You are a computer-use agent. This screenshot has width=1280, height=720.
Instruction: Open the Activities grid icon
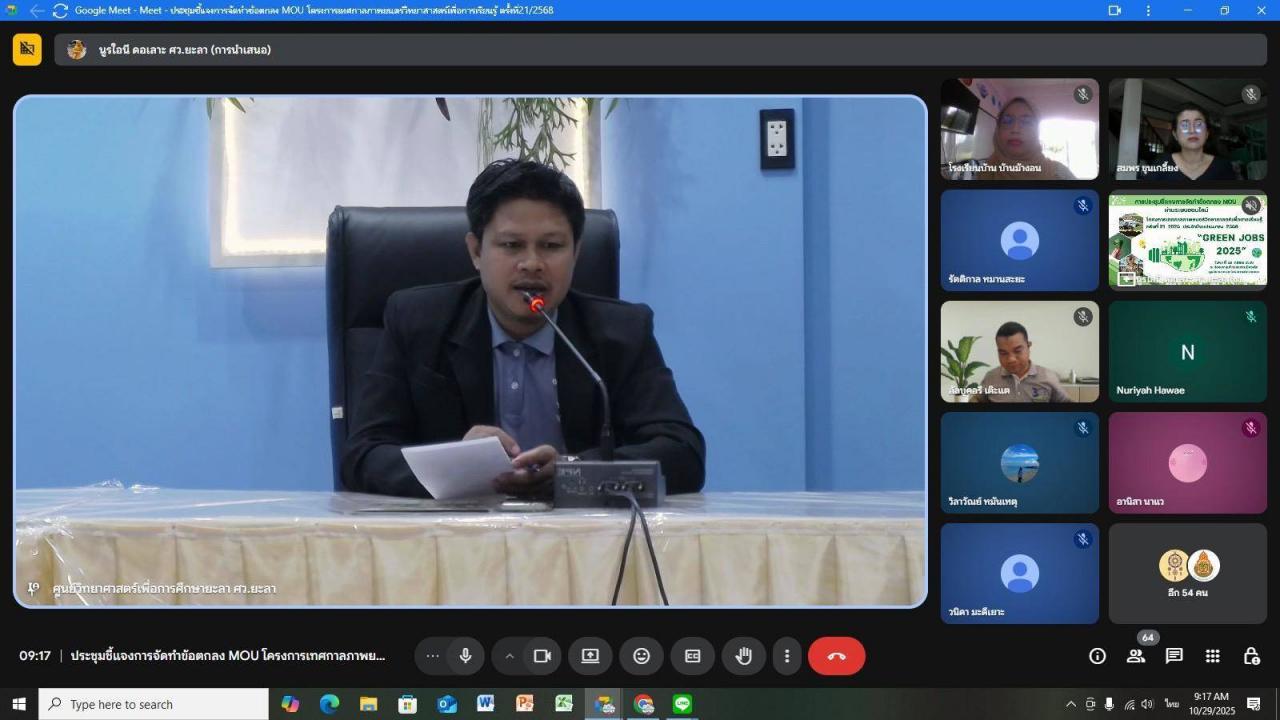pyautogui.click(x=1212, y=656)
